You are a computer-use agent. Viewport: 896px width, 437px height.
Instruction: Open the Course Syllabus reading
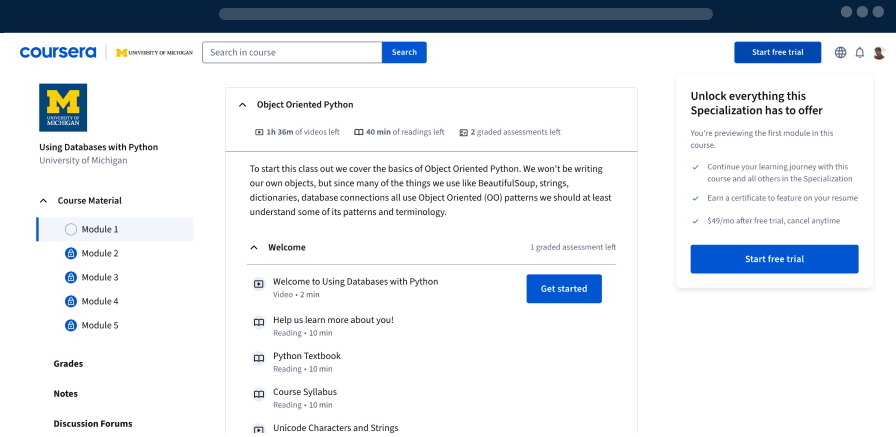click(x=304, y=392)
